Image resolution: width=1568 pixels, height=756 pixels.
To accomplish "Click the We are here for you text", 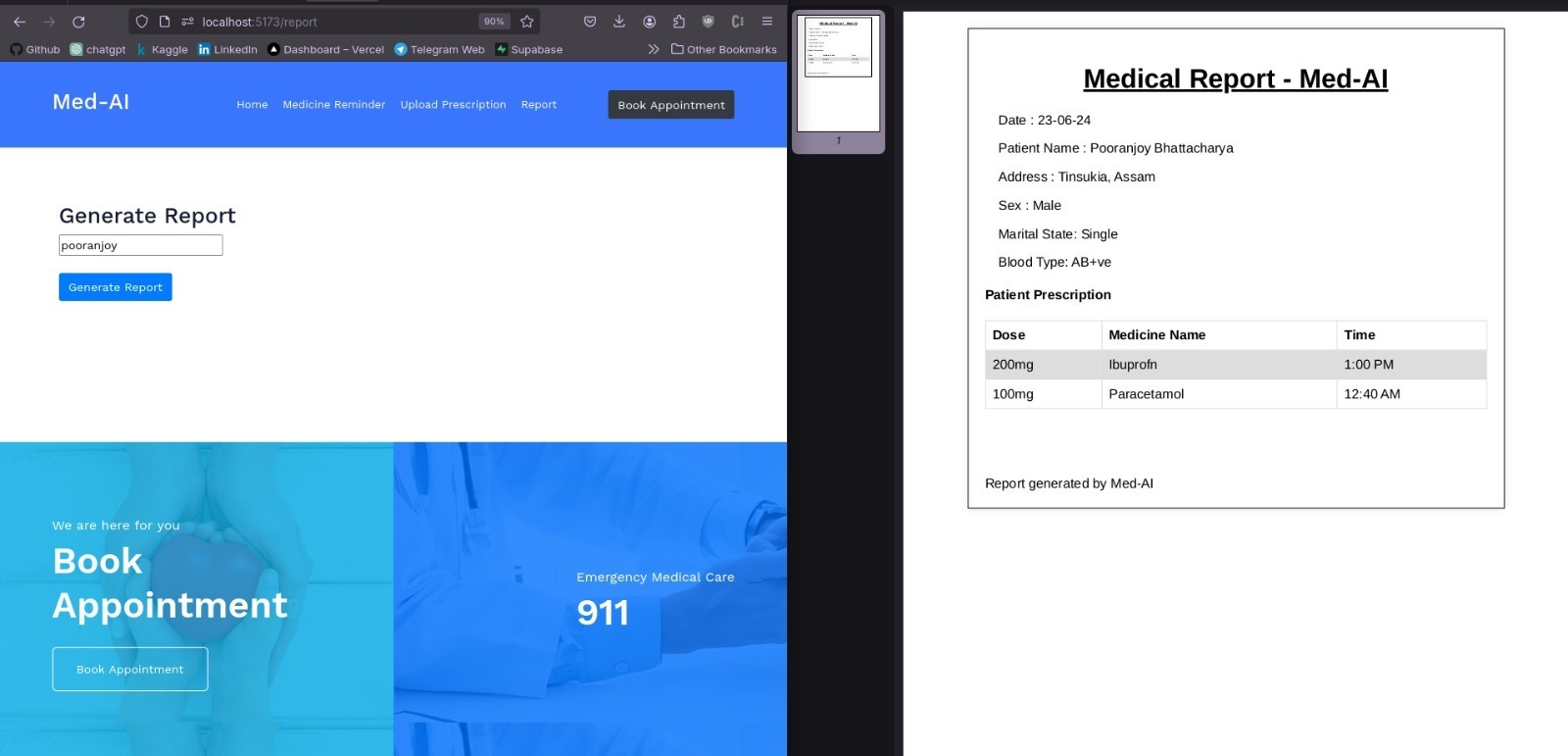I will click(116, 526).
